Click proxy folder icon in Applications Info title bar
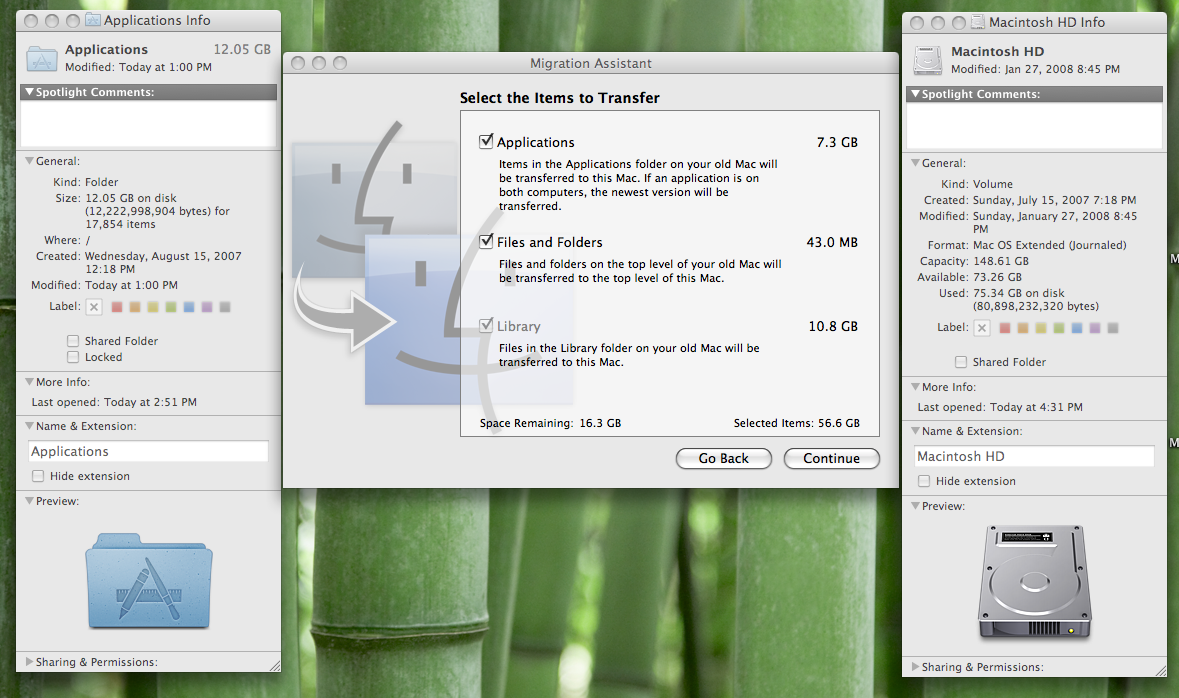 pos(93,20)
